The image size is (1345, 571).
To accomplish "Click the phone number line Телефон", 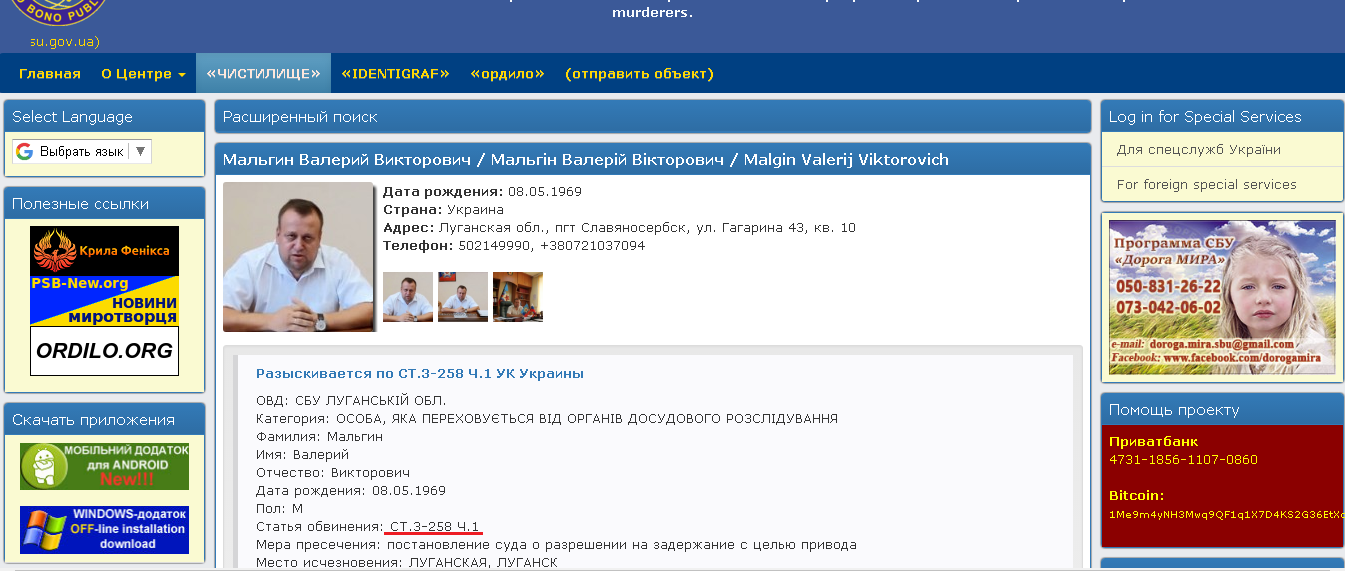I will [514, 246].
